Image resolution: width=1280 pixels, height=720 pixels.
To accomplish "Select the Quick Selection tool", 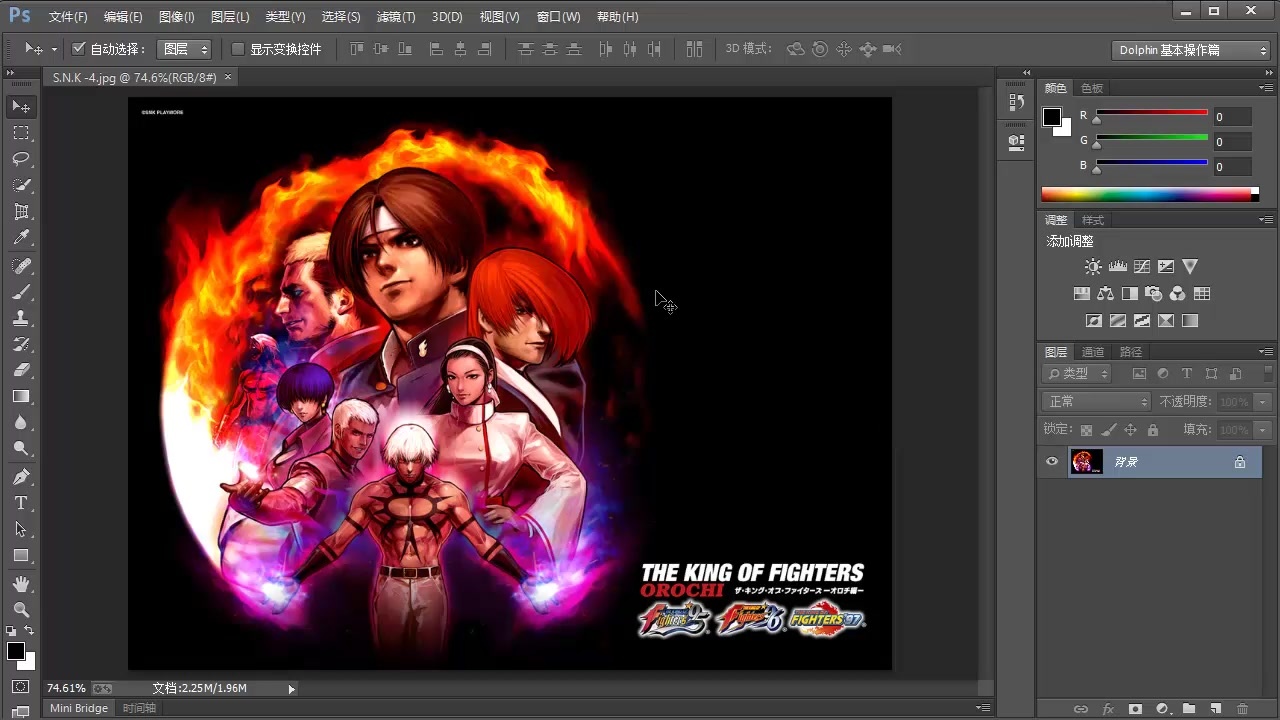I will pos(21,186).
